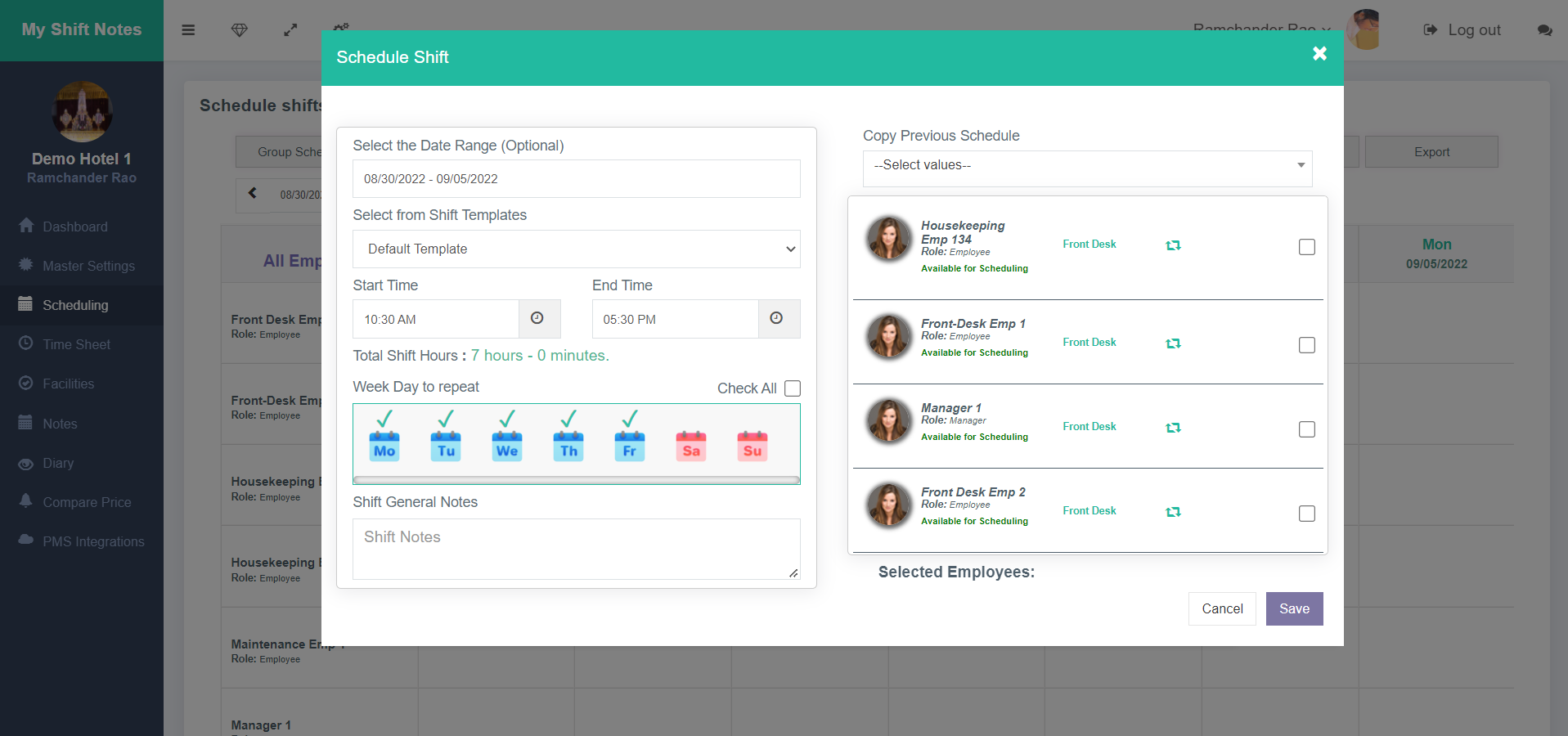Open the Scheduling section in the sidebar
1568x736 pixels.
pyautogui.click(x=75, y=305)
